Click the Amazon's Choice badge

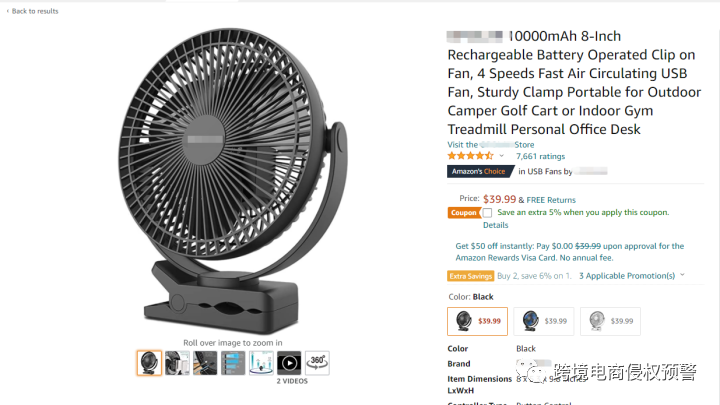(x=479, y=171)
